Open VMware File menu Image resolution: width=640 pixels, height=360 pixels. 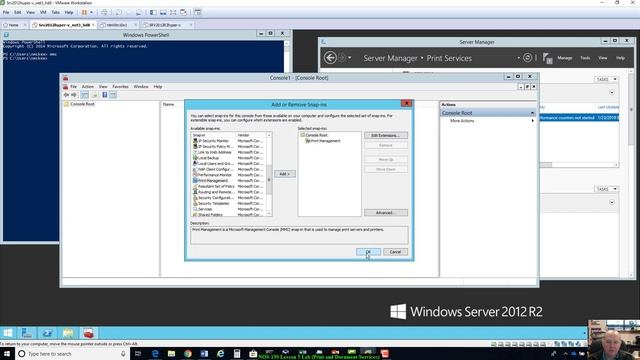click(6, 13)
